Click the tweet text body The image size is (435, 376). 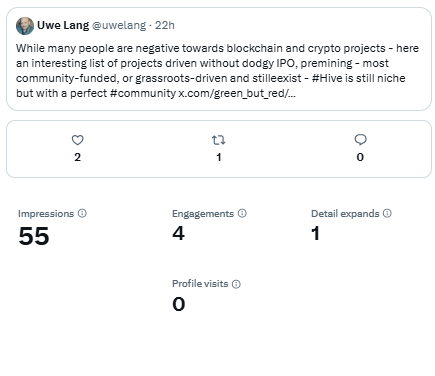click(x=217, y=71)
